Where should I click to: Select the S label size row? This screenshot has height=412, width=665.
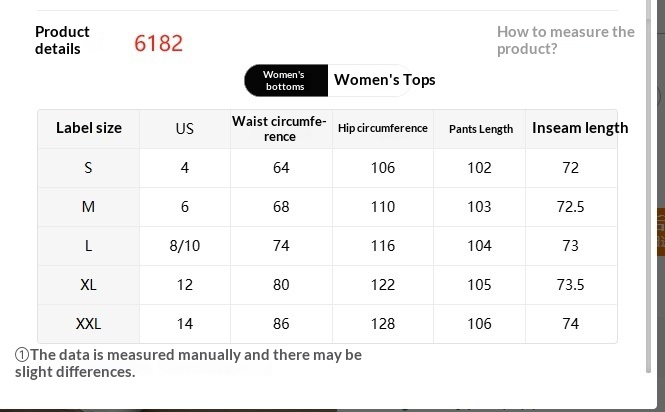[x=89, y=167]
